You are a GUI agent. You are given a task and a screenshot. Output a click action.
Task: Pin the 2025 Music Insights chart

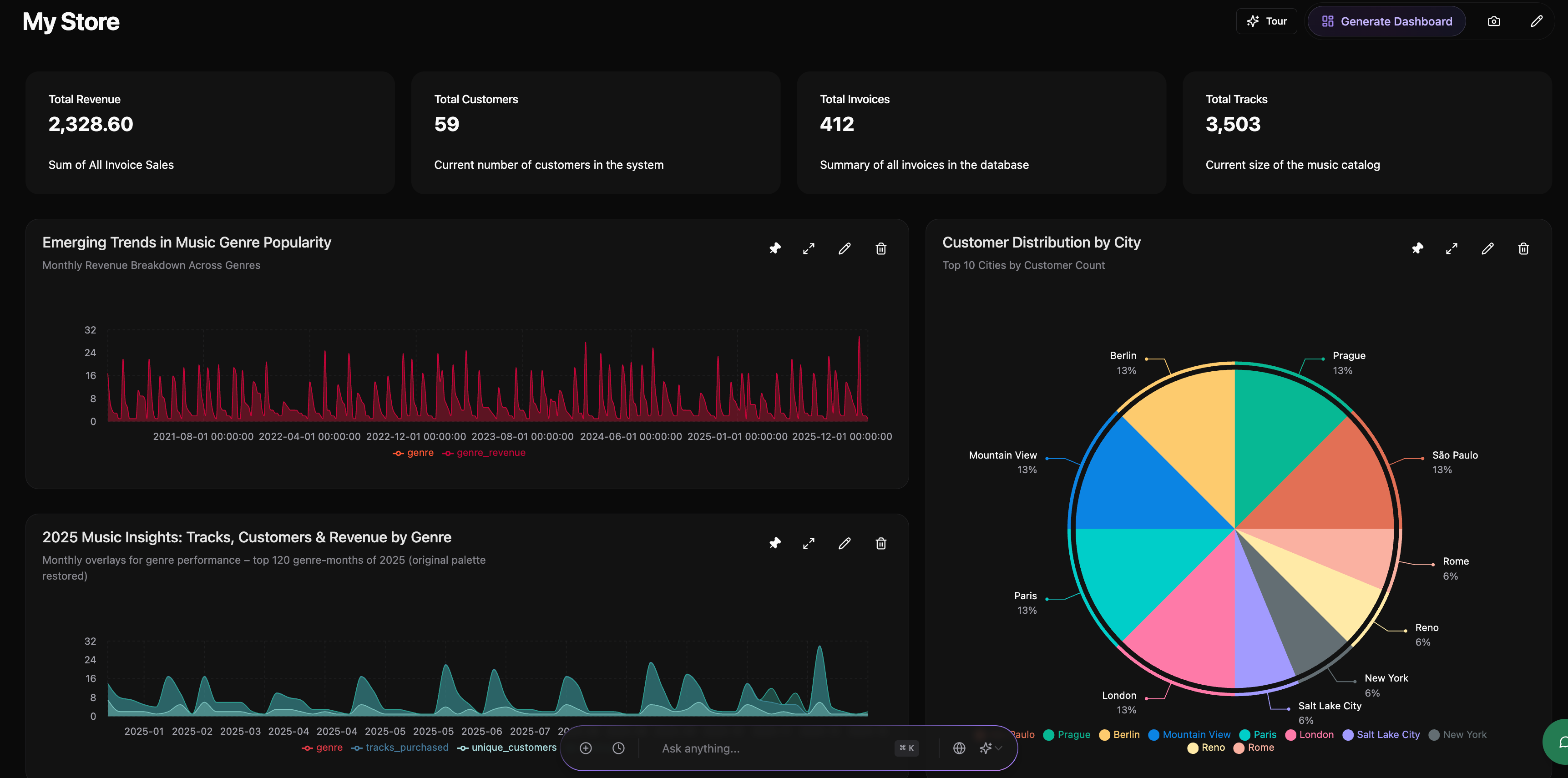tap(774, 543)
